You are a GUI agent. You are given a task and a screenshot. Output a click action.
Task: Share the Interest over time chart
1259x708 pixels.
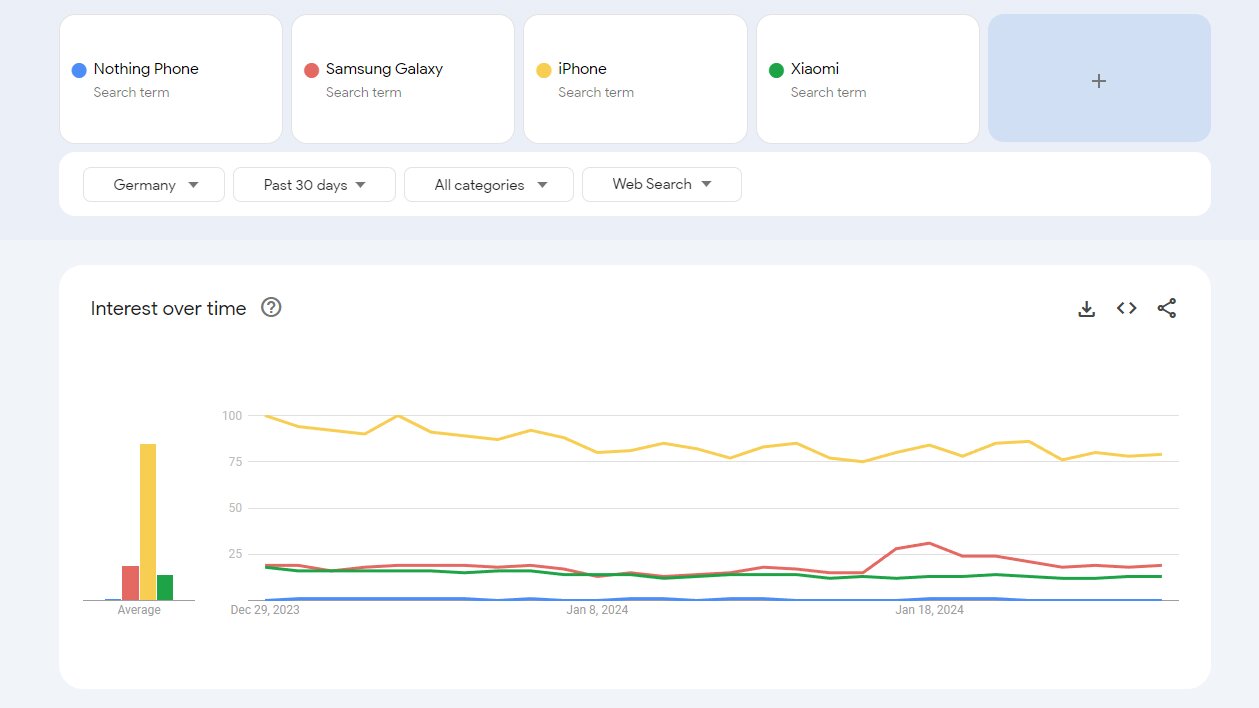click(x=1166, y=309)
